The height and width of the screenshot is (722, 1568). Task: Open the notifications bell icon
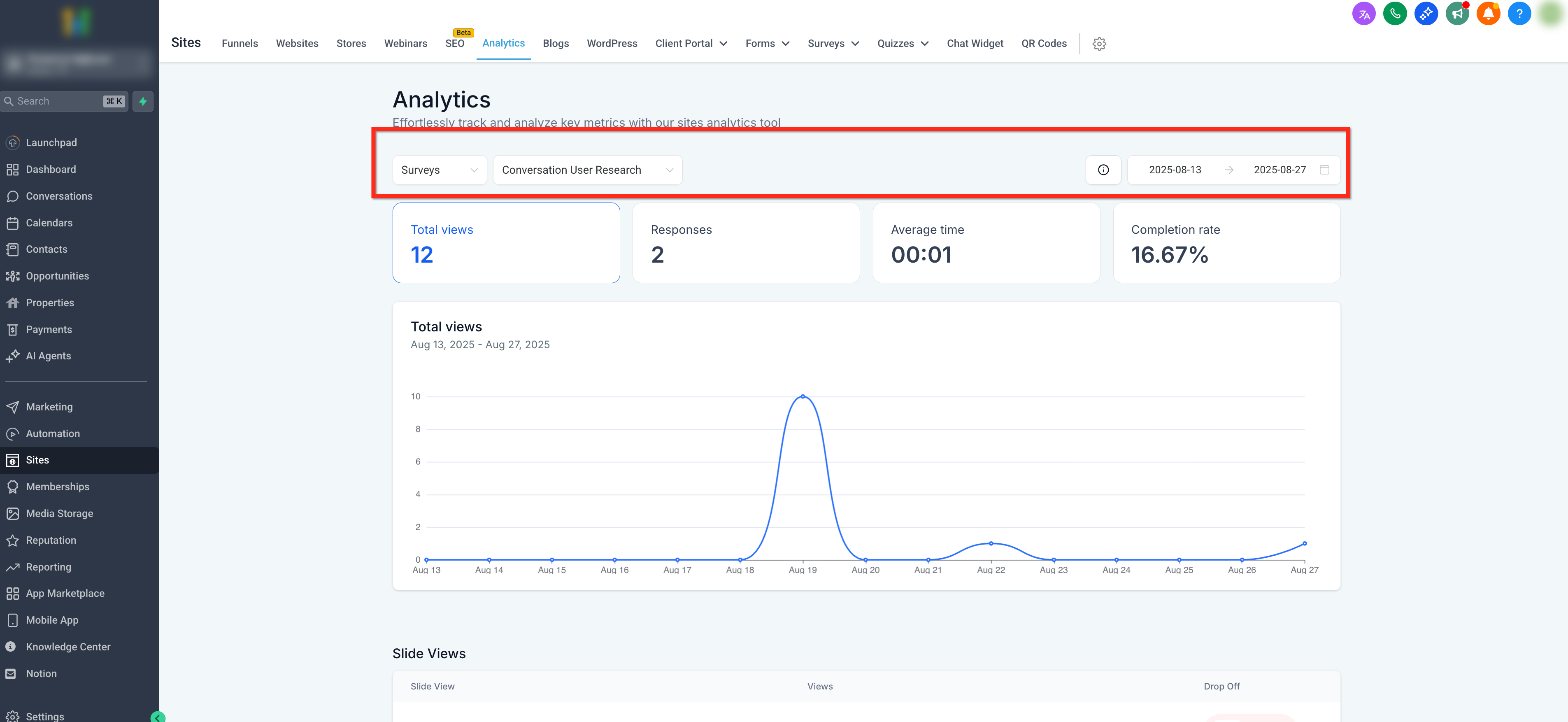1488,14
